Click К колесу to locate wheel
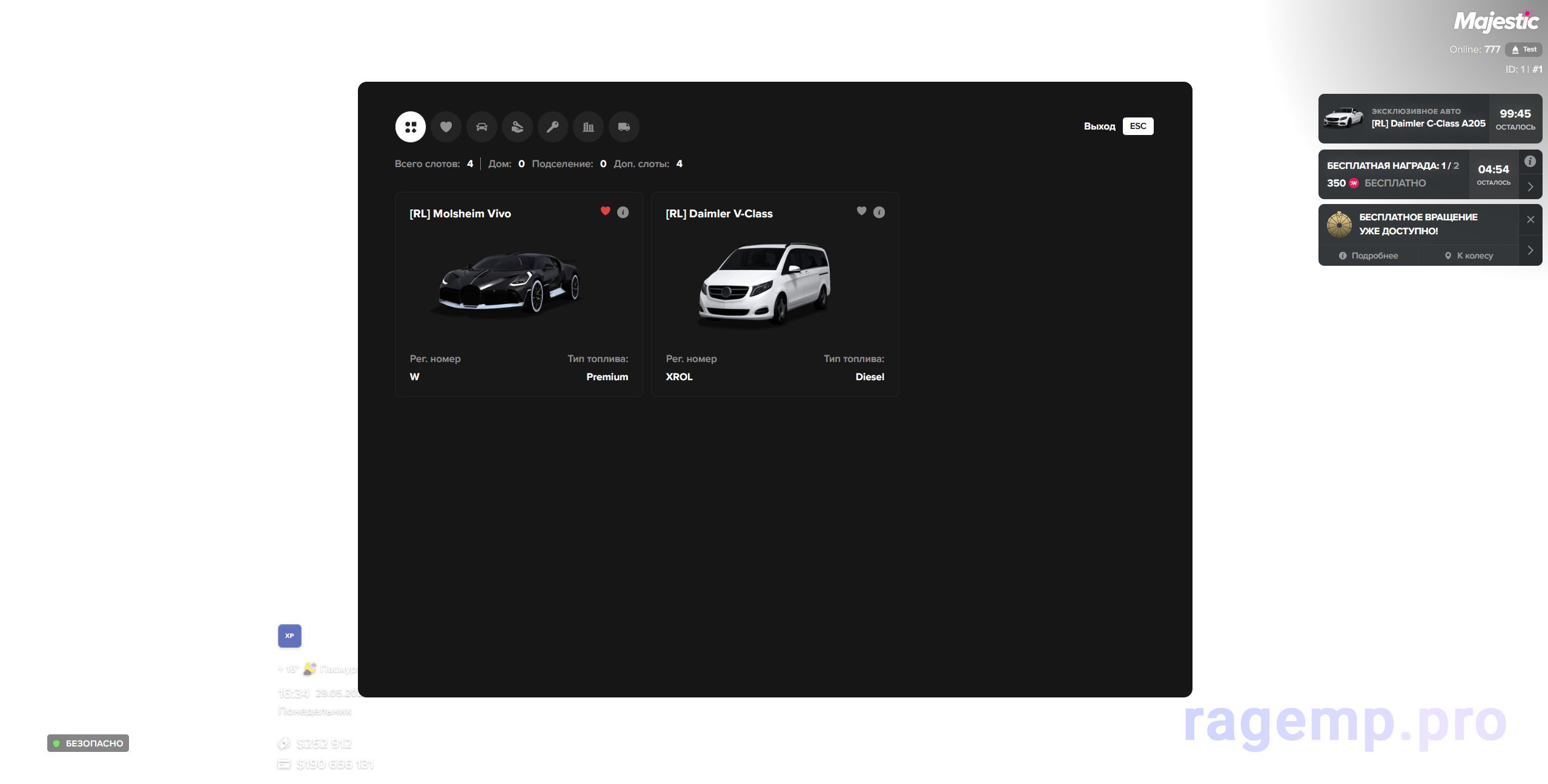This screenshot has width=1548, height=784. pos(1469,255)
